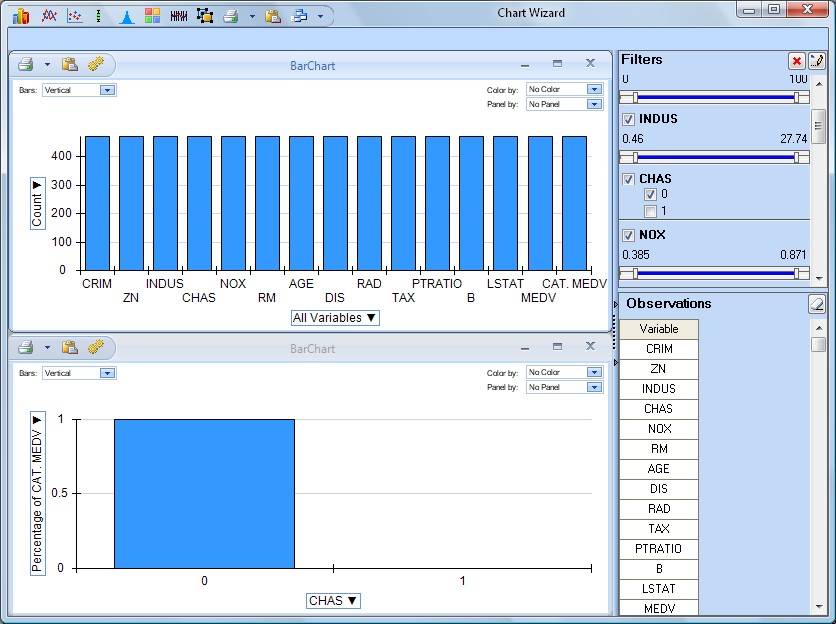This screenshot has height=624, width=836.
Task: Select PTRATIO in Observations list
Action: 659,549
